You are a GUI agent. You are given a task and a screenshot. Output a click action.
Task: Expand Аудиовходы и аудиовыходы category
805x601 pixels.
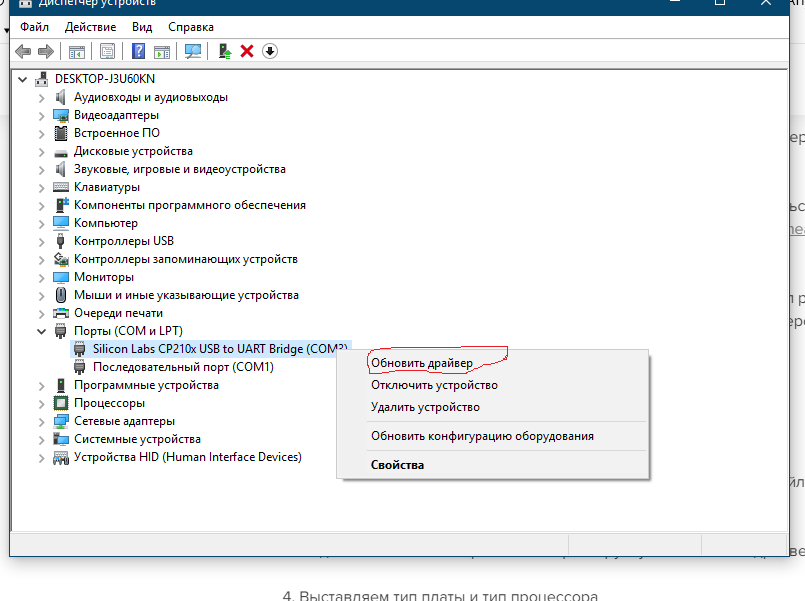pyautogui.click(x=42, y=98)
